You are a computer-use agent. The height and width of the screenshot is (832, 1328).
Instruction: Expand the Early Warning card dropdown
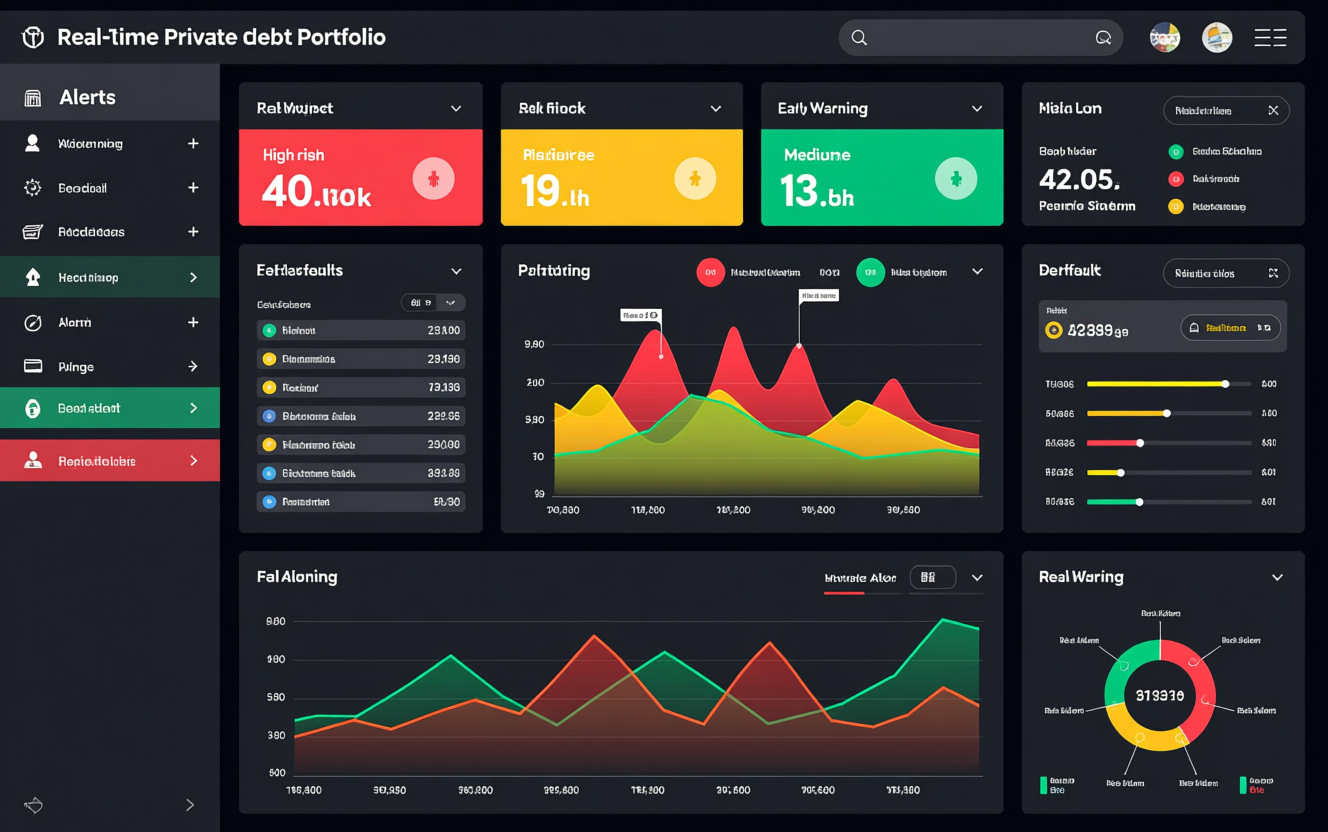(977, 109)
